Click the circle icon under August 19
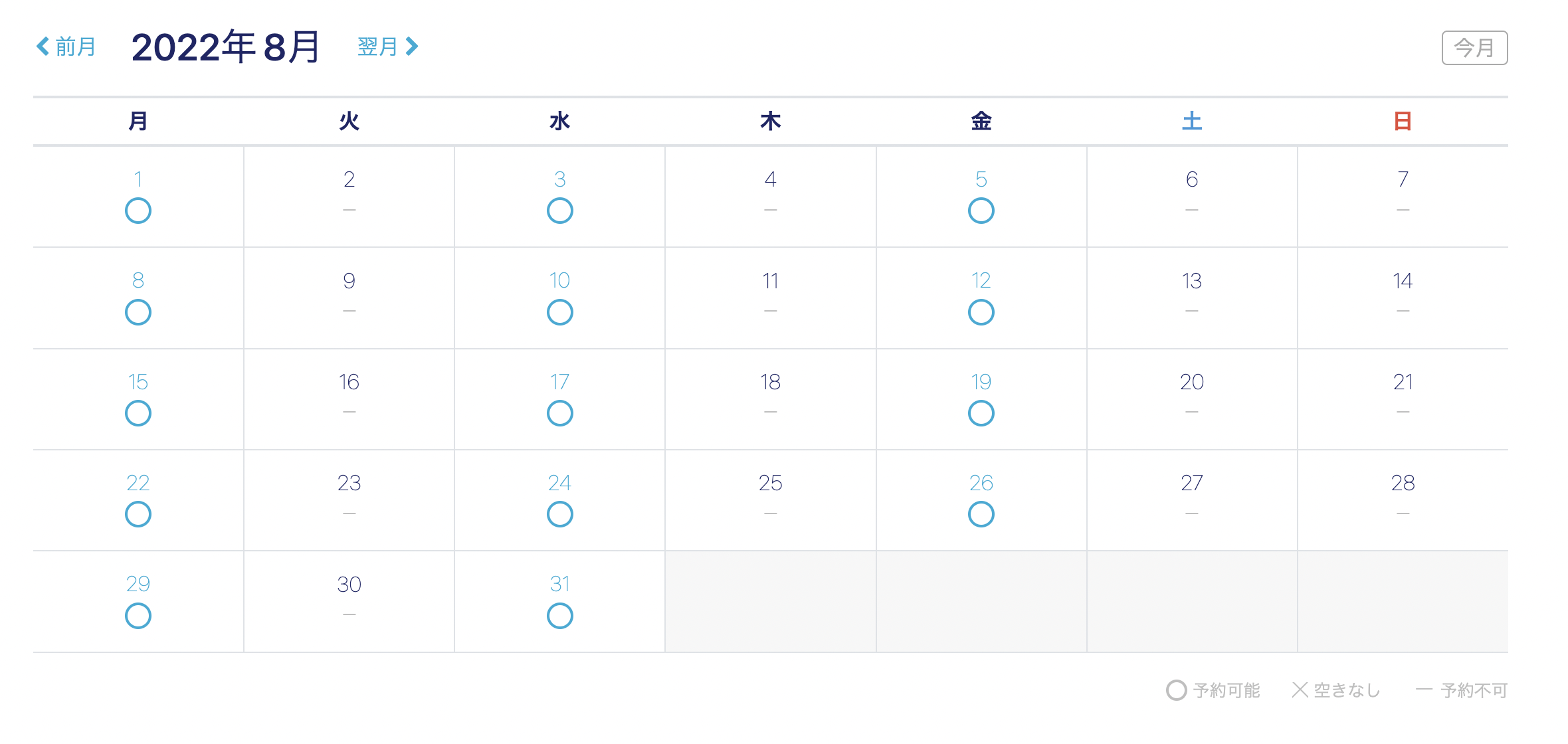This screenshot has width=1568, height=744. [x=981, y=413]
